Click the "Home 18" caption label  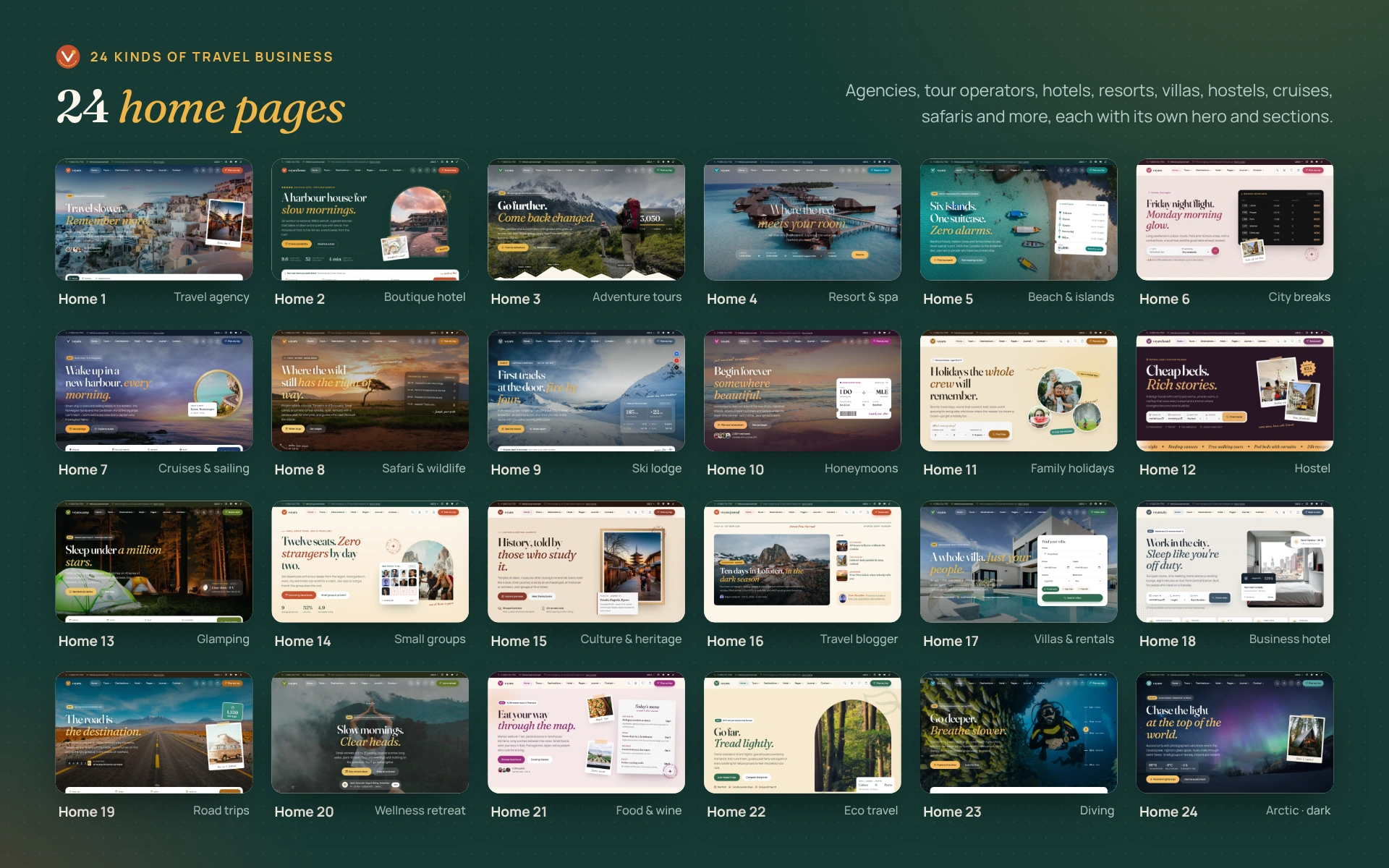coord(1167,641)
